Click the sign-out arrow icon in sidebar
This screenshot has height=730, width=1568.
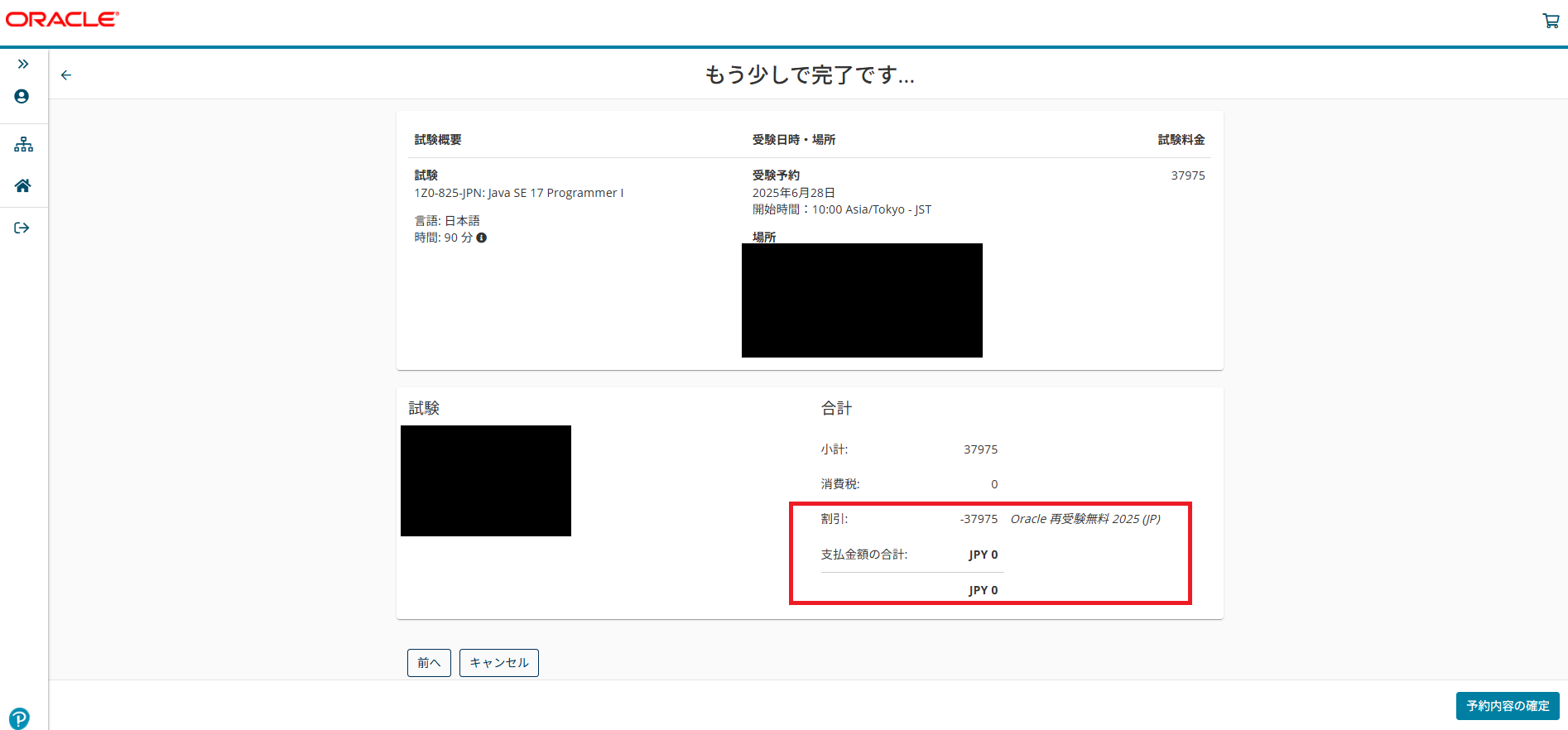pos(22,228)
